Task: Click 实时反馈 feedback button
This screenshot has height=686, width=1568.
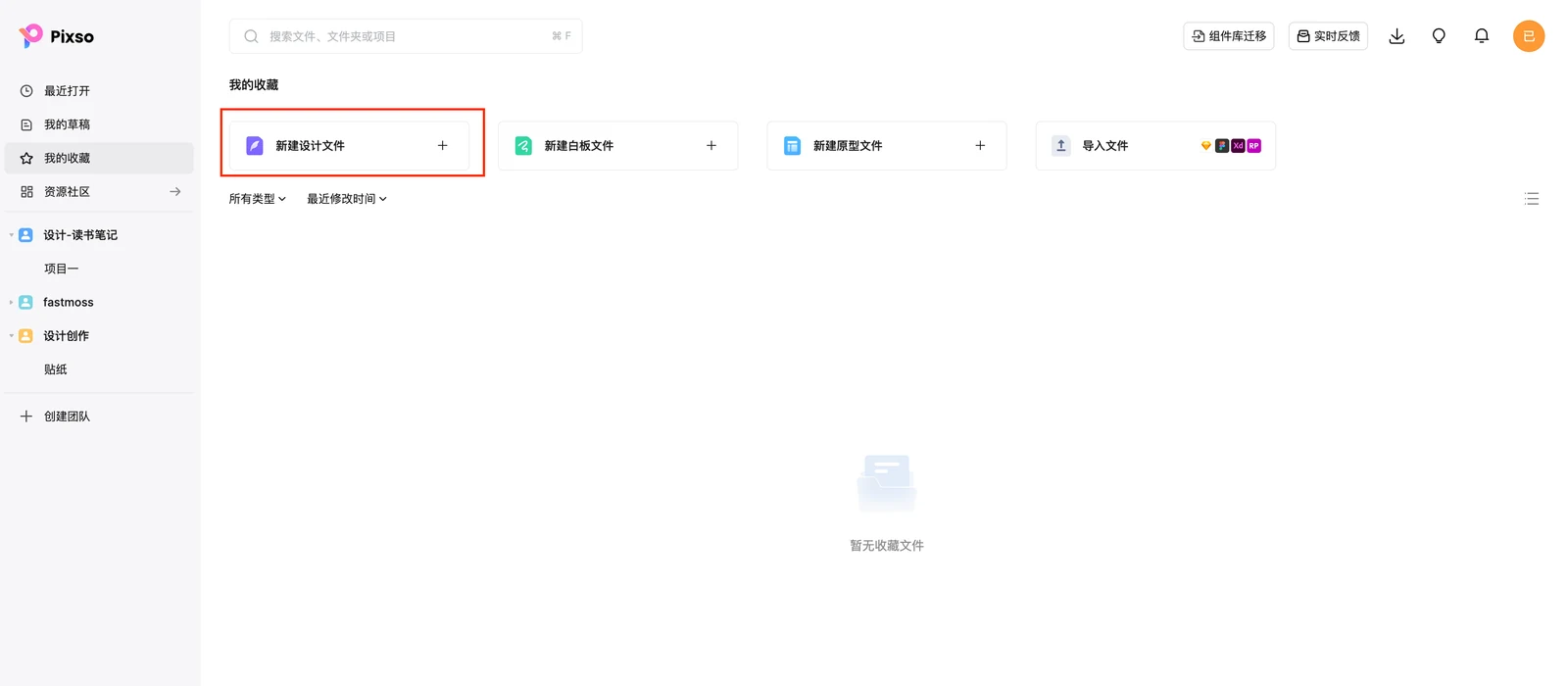Action: [1328, 36]
